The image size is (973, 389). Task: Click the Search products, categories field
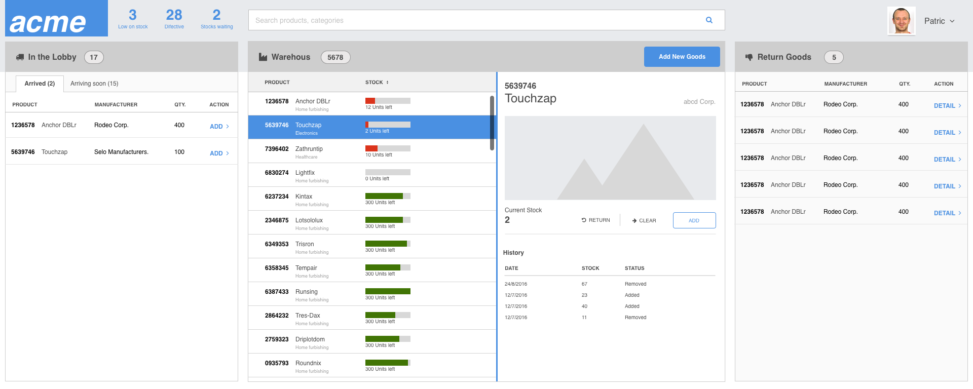pos(486,20)
